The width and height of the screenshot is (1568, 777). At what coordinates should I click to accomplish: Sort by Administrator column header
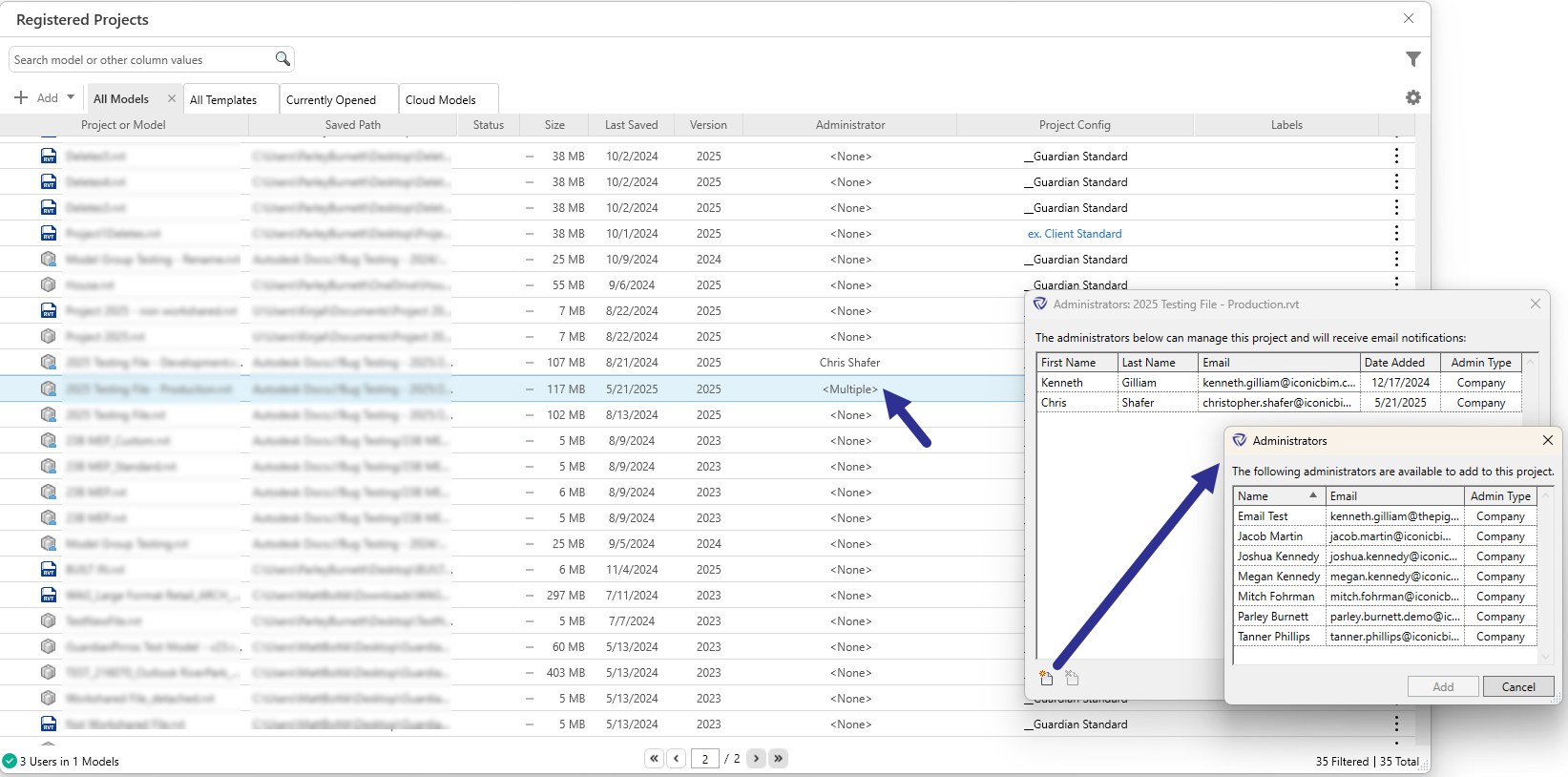(850, 125)
